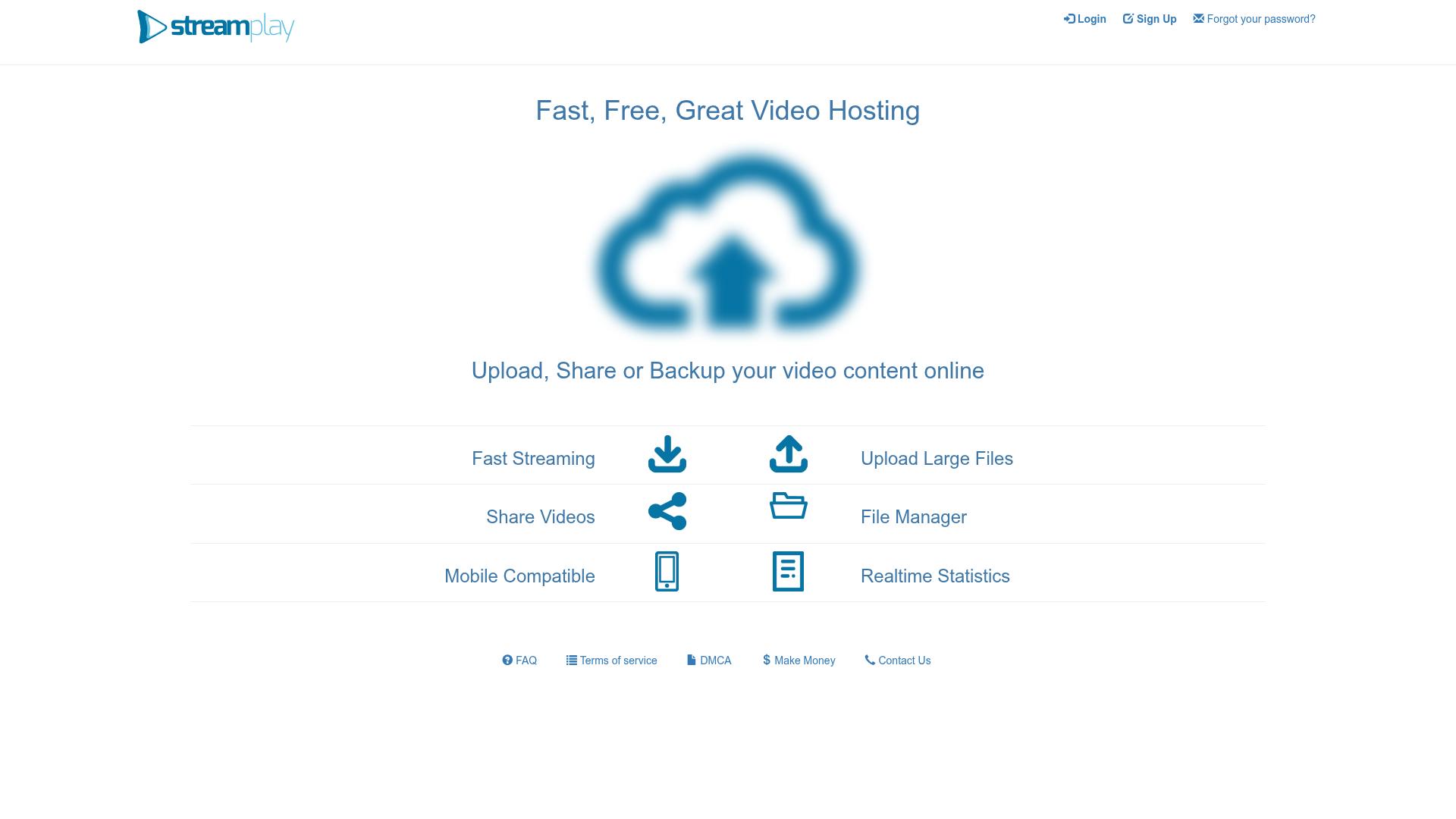Image resolution: width=1456 pixels, height=819 pixels.
Task: Click the Share Videos share icon
Action: (667, 511)
